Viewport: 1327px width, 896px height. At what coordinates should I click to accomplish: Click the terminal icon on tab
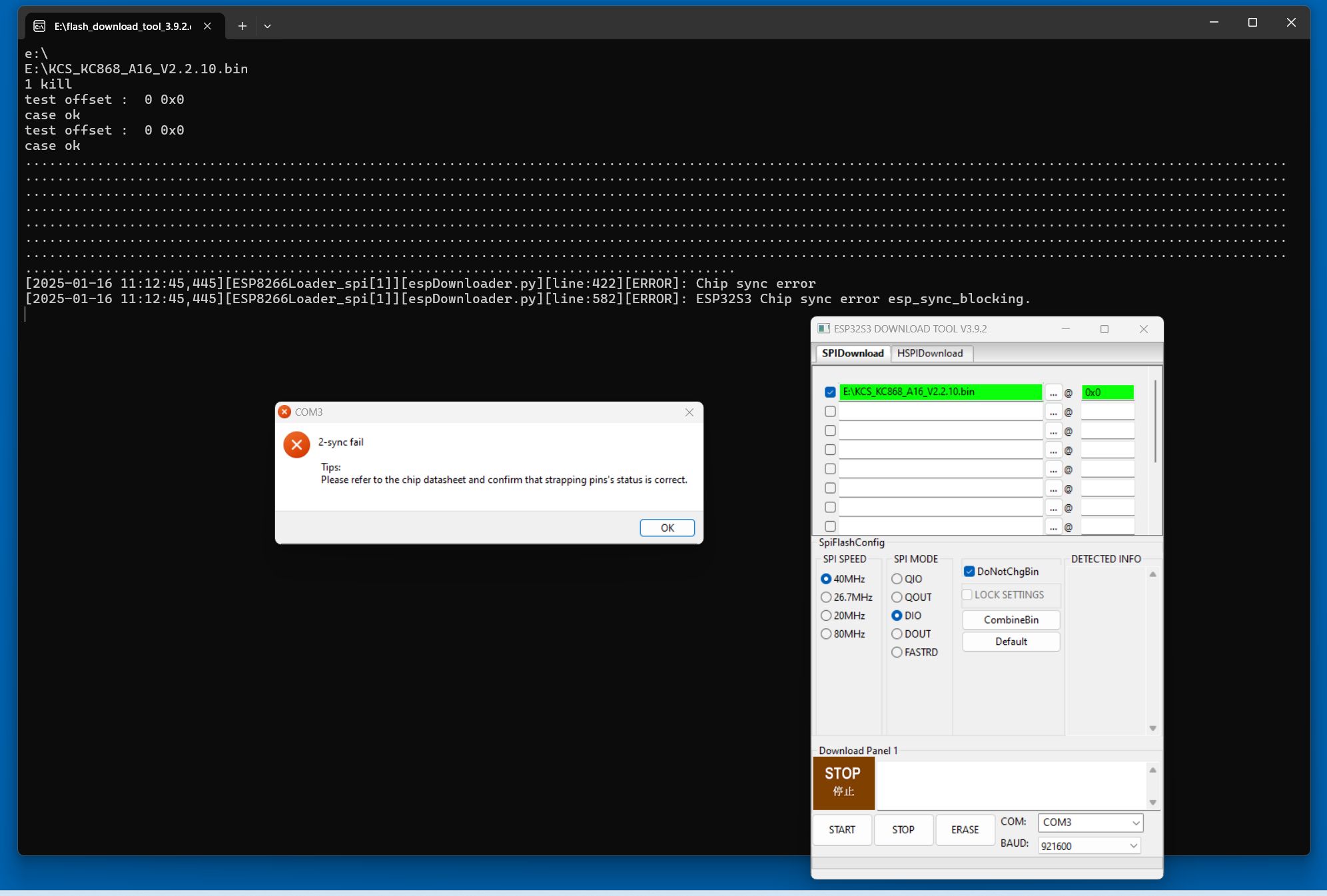pyautogui.click(x=40, y=26)
